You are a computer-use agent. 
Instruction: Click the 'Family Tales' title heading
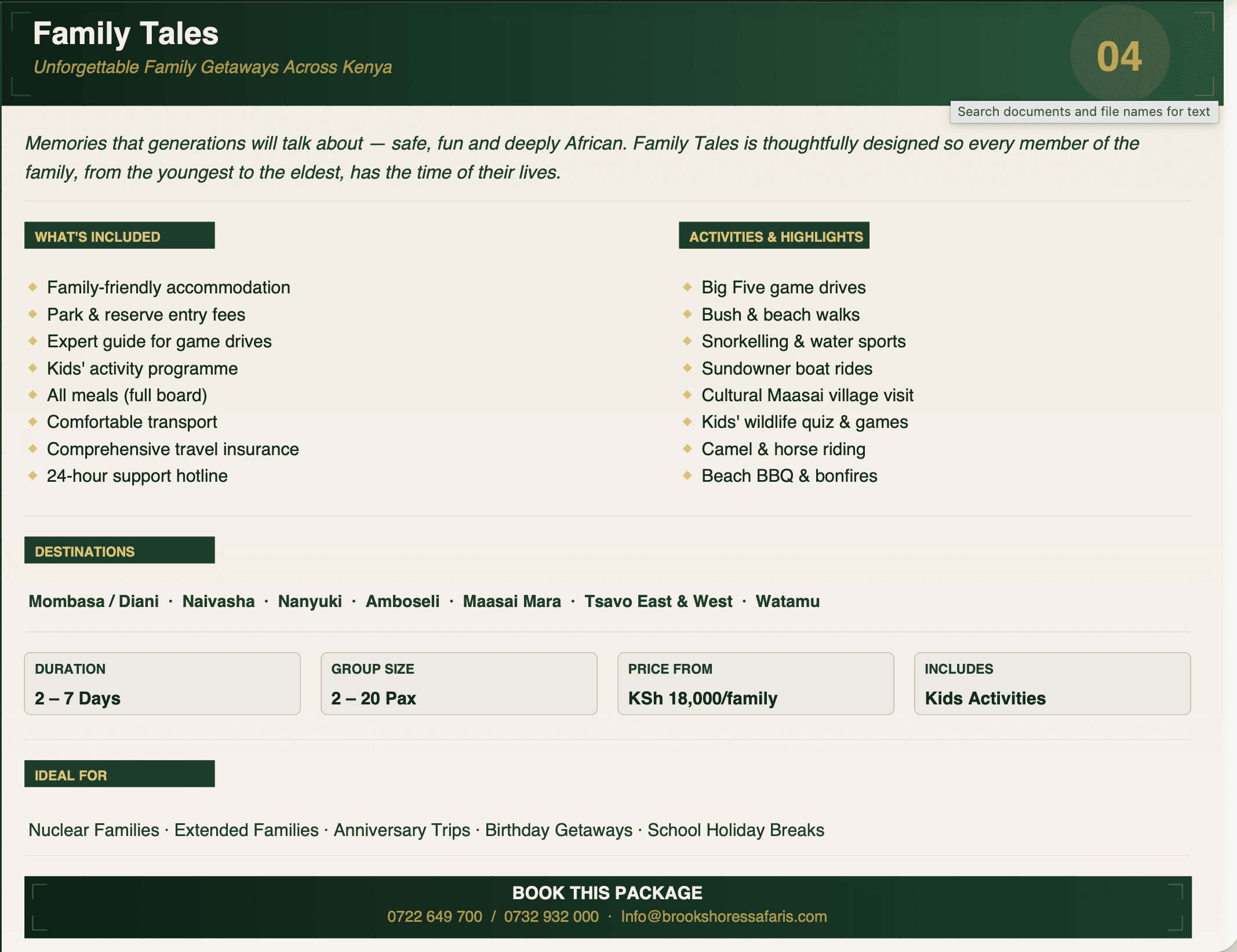pyautogui.click(x=126, y=34)
